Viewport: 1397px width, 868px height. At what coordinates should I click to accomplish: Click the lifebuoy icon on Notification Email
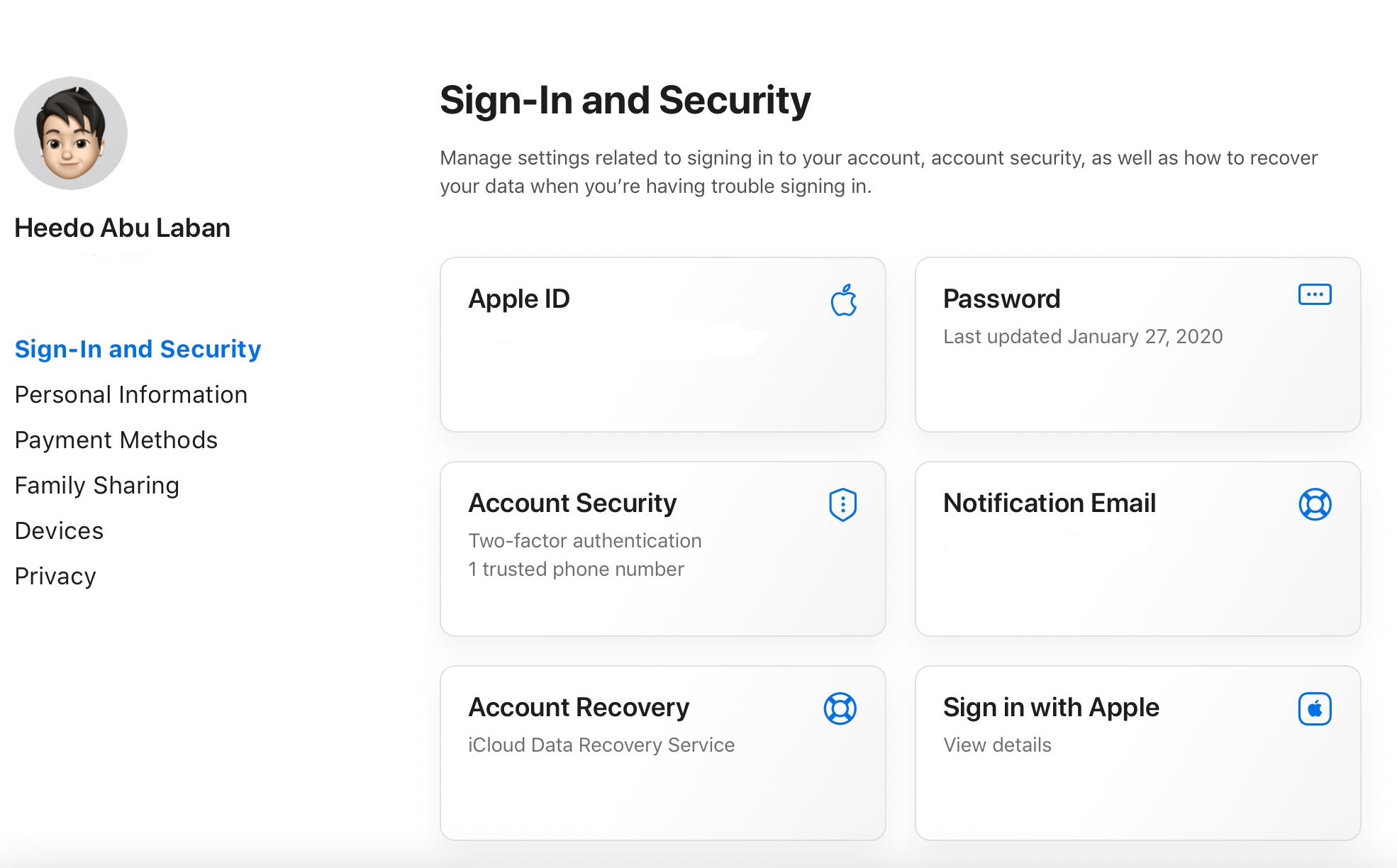pos(1315,504)
